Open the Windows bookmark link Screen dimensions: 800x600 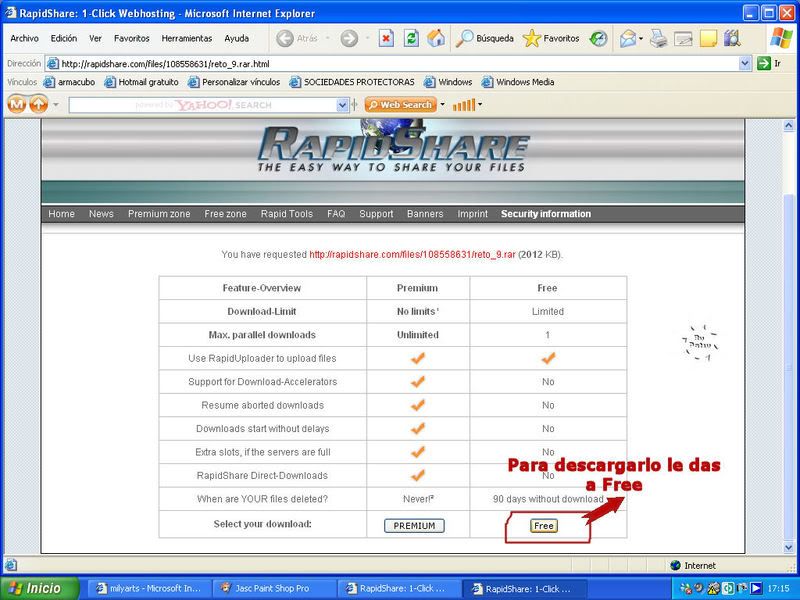pyautogui.click(x=448, y=82)
